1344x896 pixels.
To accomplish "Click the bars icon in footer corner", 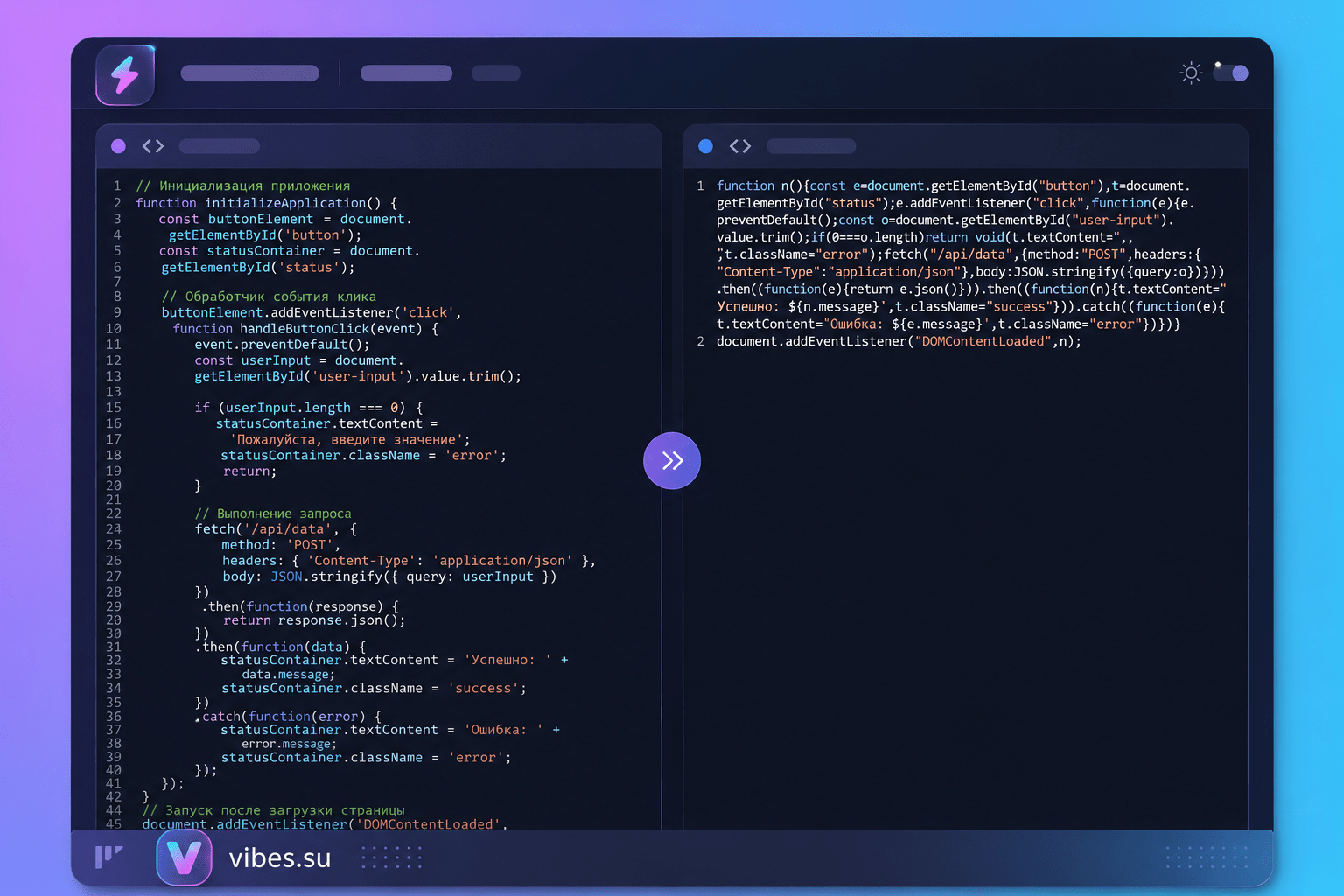I will point(108,857).
